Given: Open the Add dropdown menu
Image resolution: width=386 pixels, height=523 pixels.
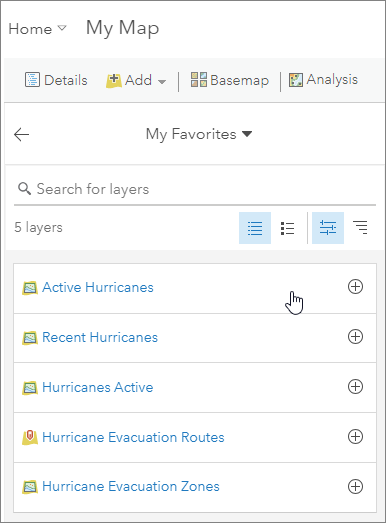Looking at the screenshot, I should [136, 80].
